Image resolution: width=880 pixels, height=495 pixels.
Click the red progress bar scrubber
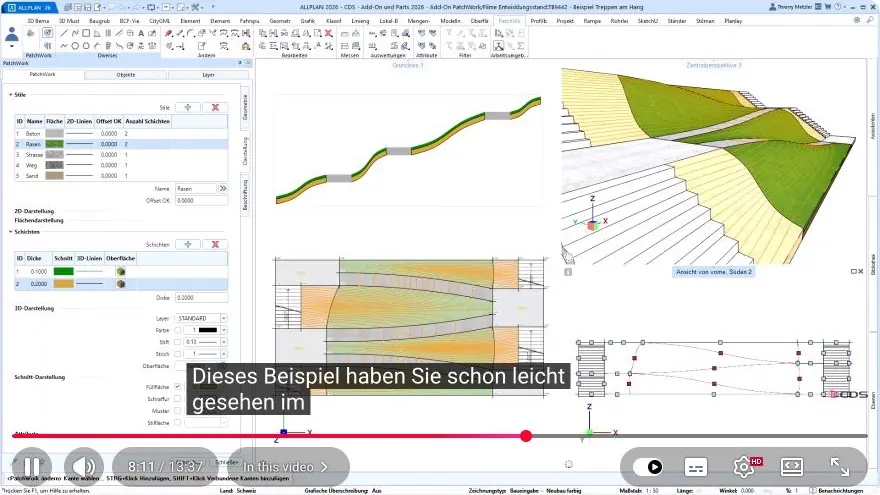click(x=526, y=436)
